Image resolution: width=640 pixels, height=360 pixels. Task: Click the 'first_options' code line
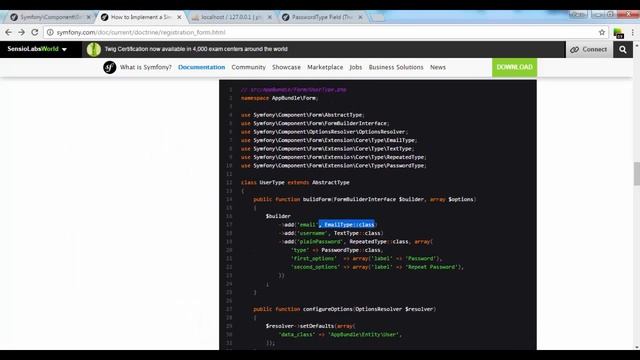[x=367, y=258]
